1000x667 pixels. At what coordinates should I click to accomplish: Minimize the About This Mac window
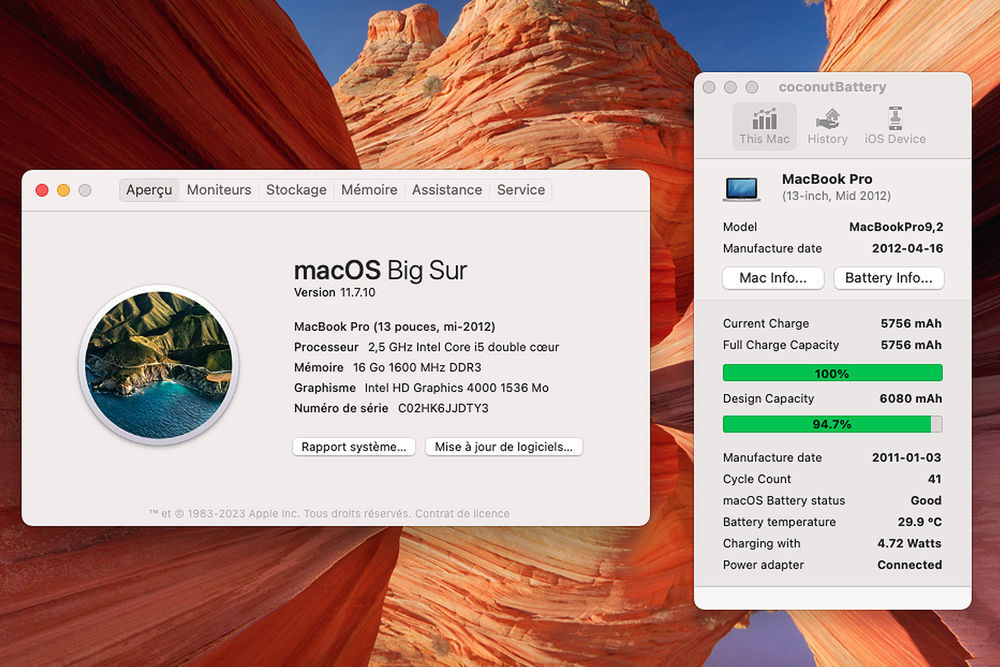[x=64, y=190]
